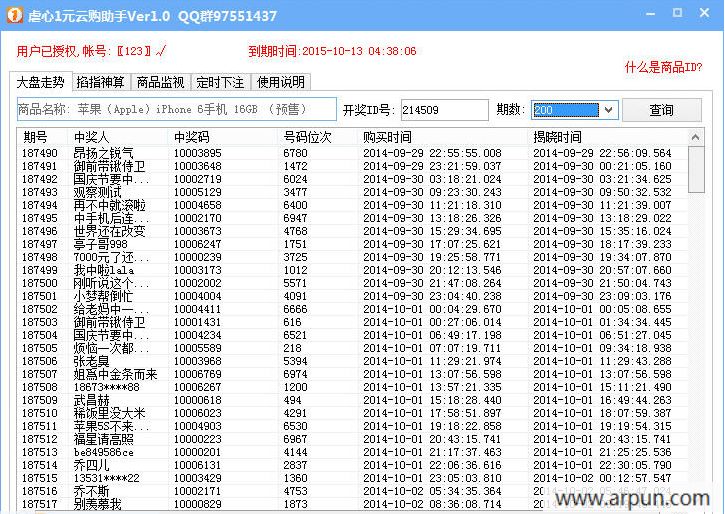Image resolution: width=725 pixels, height=514 pixels.
Task: Click winning code 10002170
Action: point(197,218)
